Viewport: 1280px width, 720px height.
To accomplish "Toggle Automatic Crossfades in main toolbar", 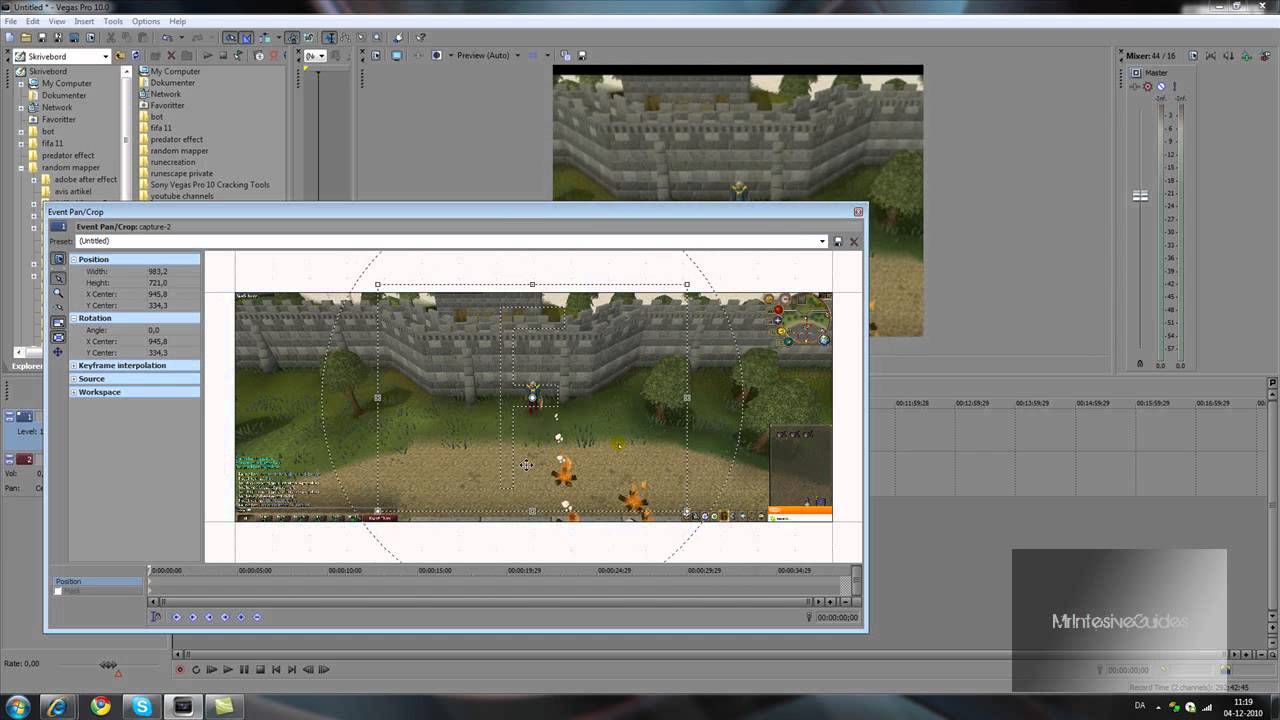I will [246, 38].
